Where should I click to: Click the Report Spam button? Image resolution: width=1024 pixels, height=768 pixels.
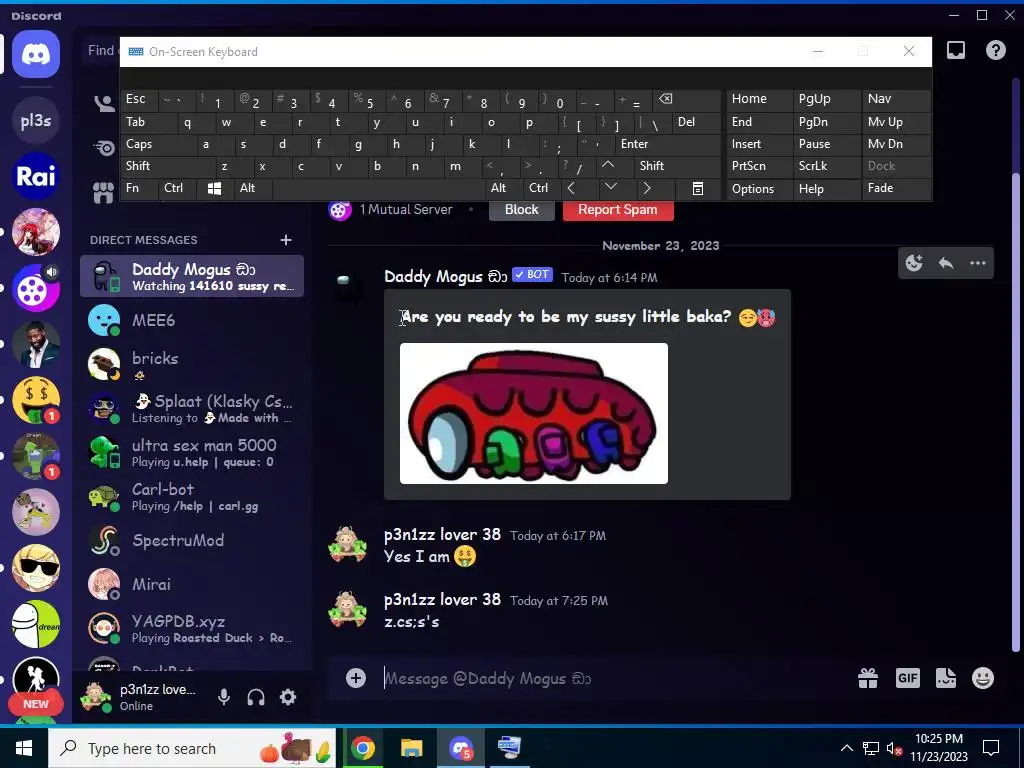(617, 210)
